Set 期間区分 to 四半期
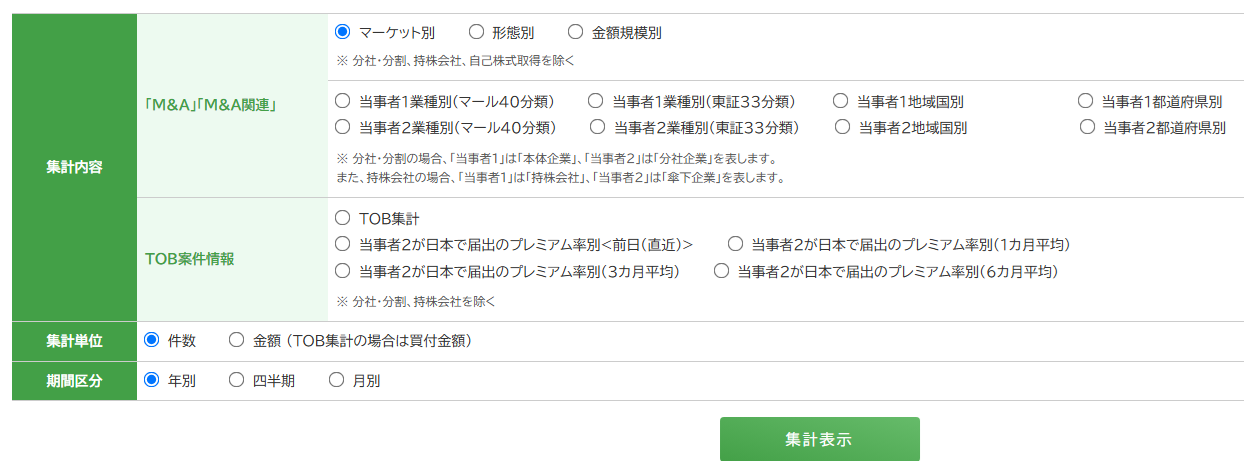1244x461 pixels. coord(236,380)
